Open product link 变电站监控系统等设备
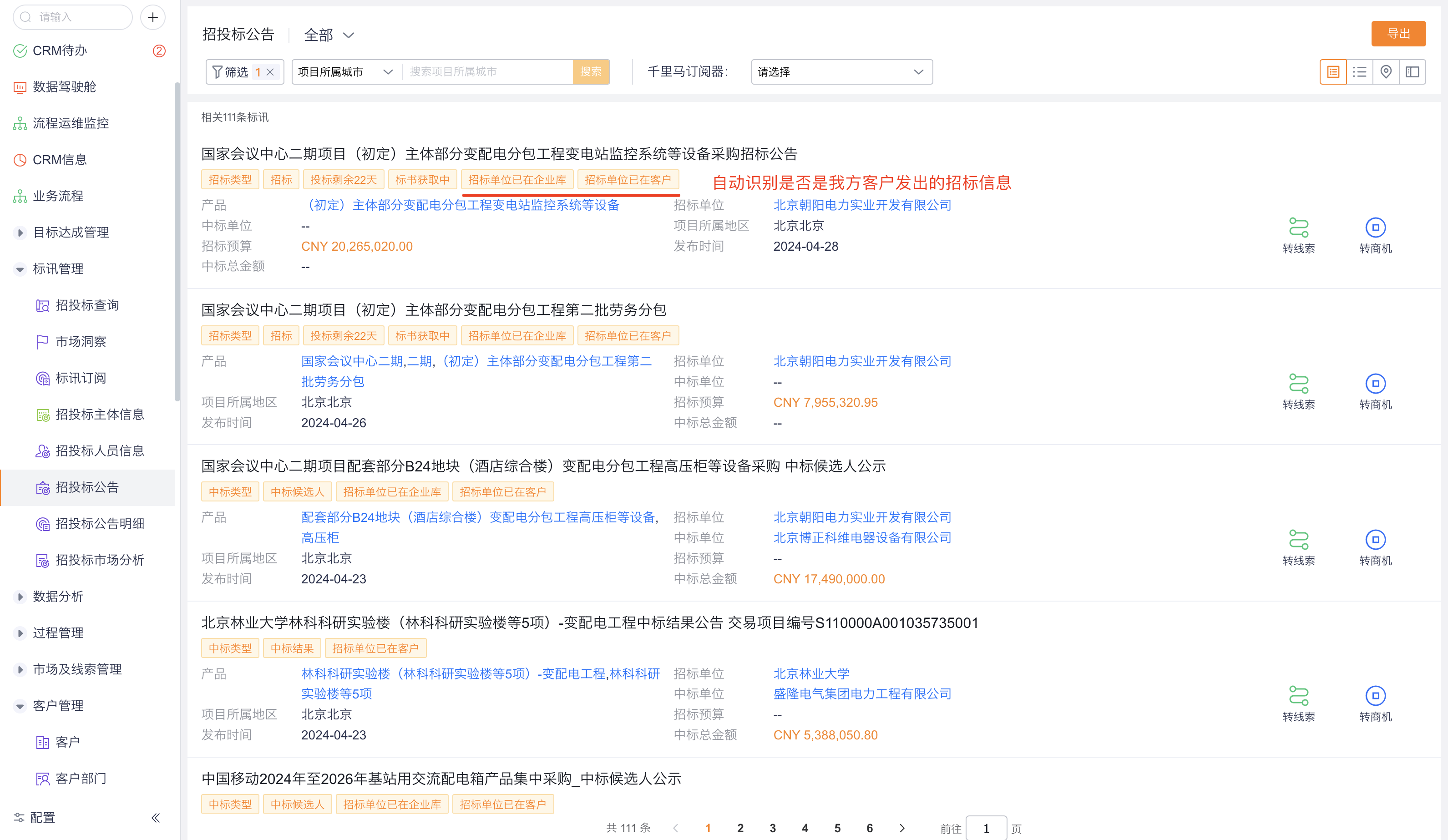The image size is (1448, 840). (461, 205)
